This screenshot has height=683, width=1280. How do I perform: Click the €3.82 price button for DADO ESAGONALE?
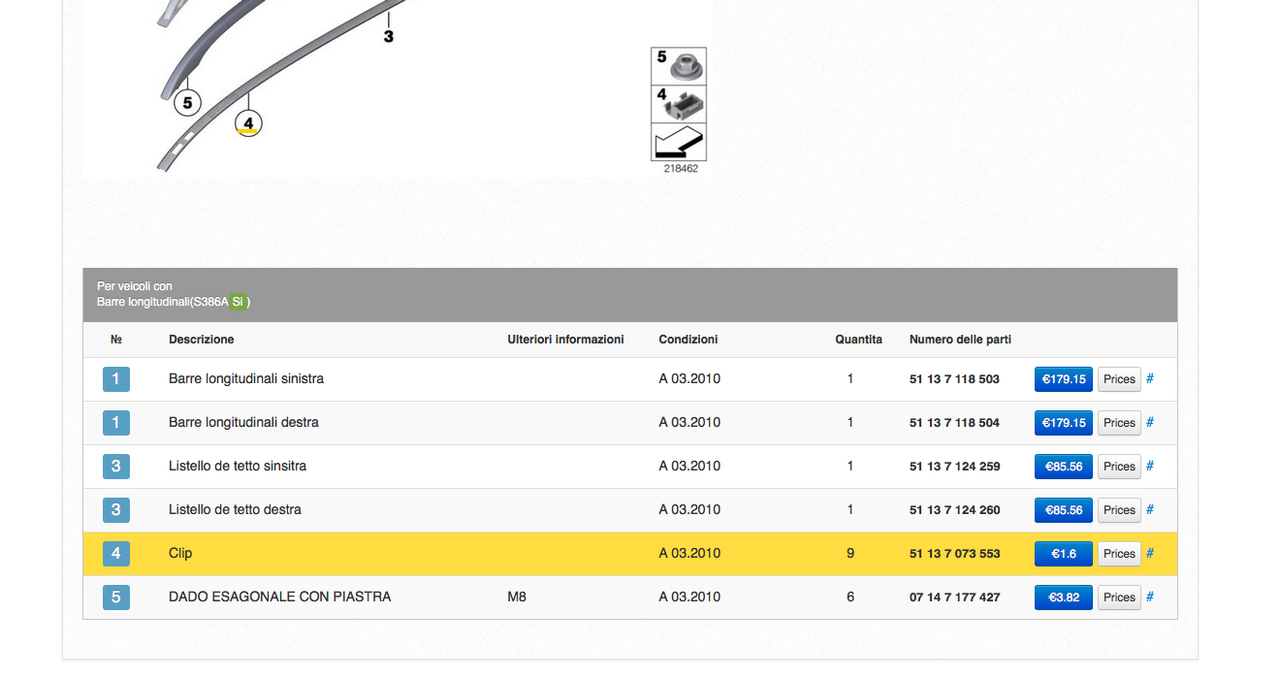(1063, 597)
